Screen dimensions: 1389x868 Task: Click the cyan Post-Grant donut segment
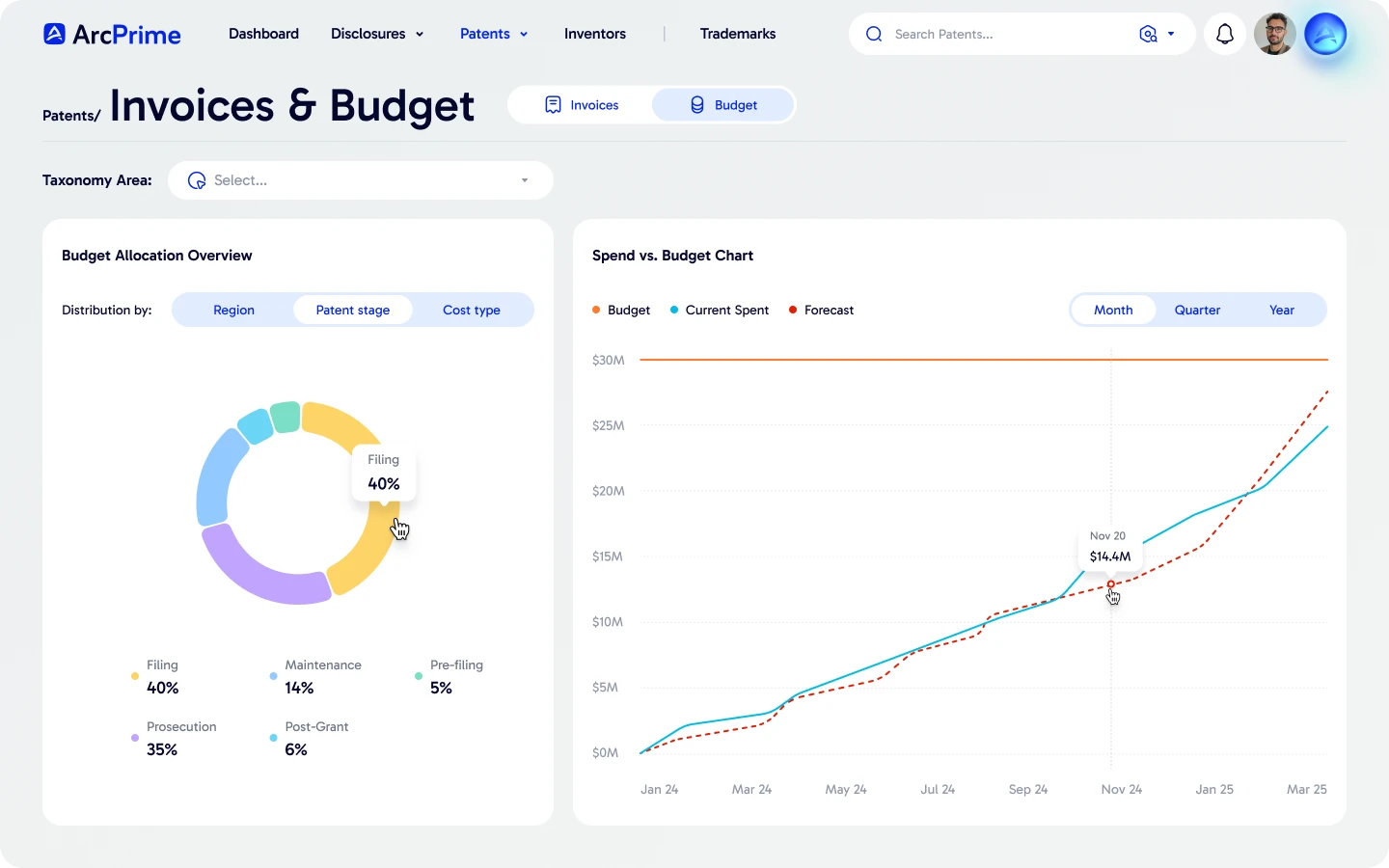click(x=256, y=426)
